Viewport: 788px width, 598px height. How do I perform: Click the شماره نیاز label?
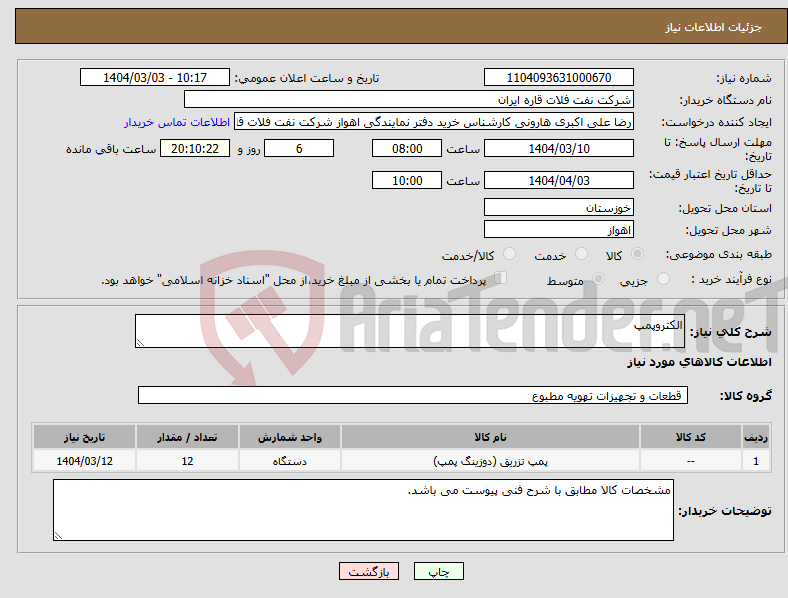click(x=744, y=78)
